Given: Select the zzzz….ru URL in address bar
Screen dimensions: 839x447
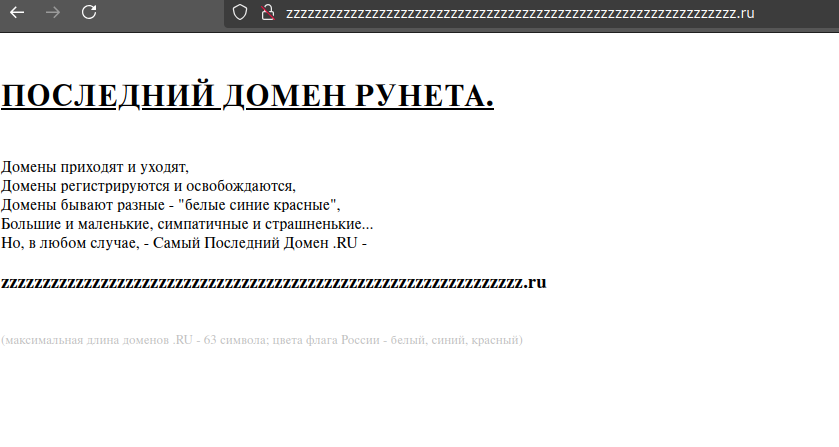Looking at the screenshot, I should pos(520,13).
